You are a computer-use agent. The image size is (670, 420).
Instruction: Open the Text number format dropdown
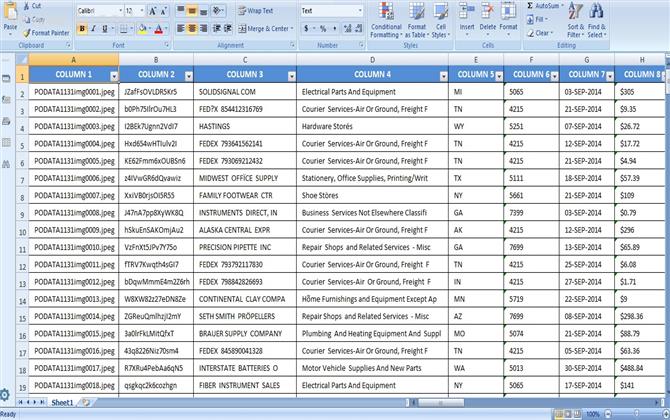coord(360,11)
